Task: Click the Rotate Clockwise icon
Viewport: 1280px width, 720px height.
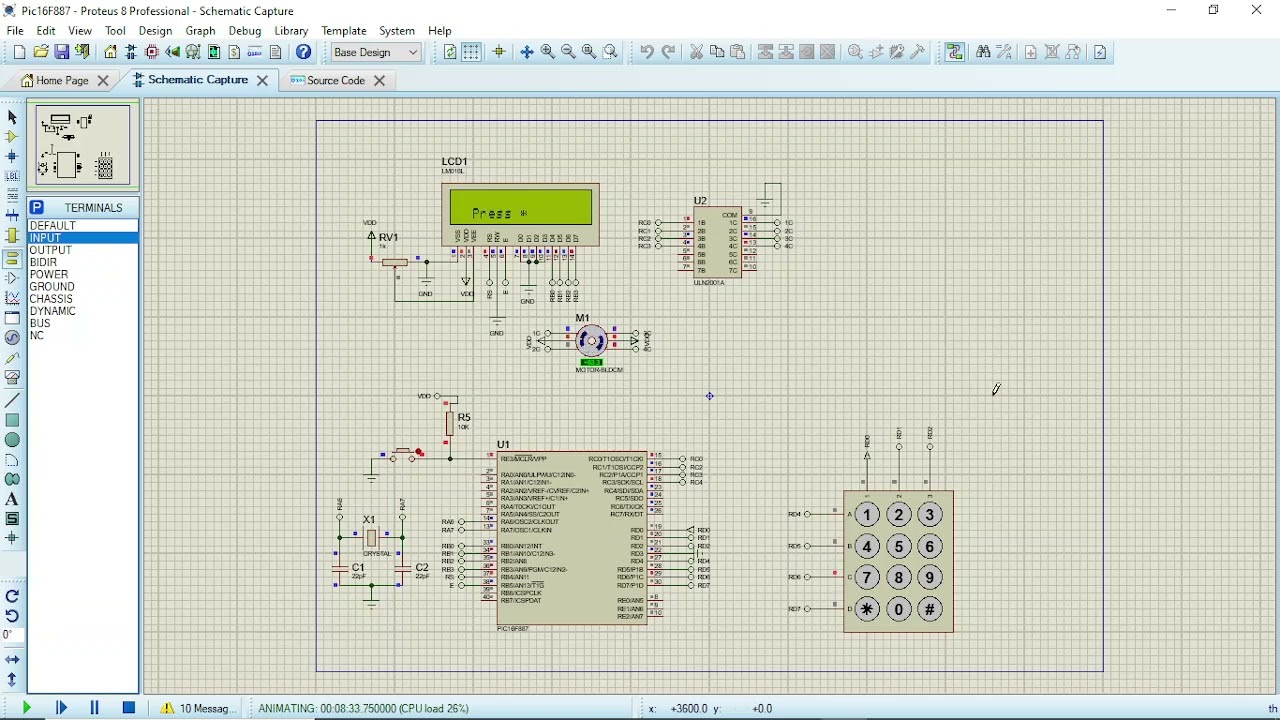Action: click(x=12, y=596)
